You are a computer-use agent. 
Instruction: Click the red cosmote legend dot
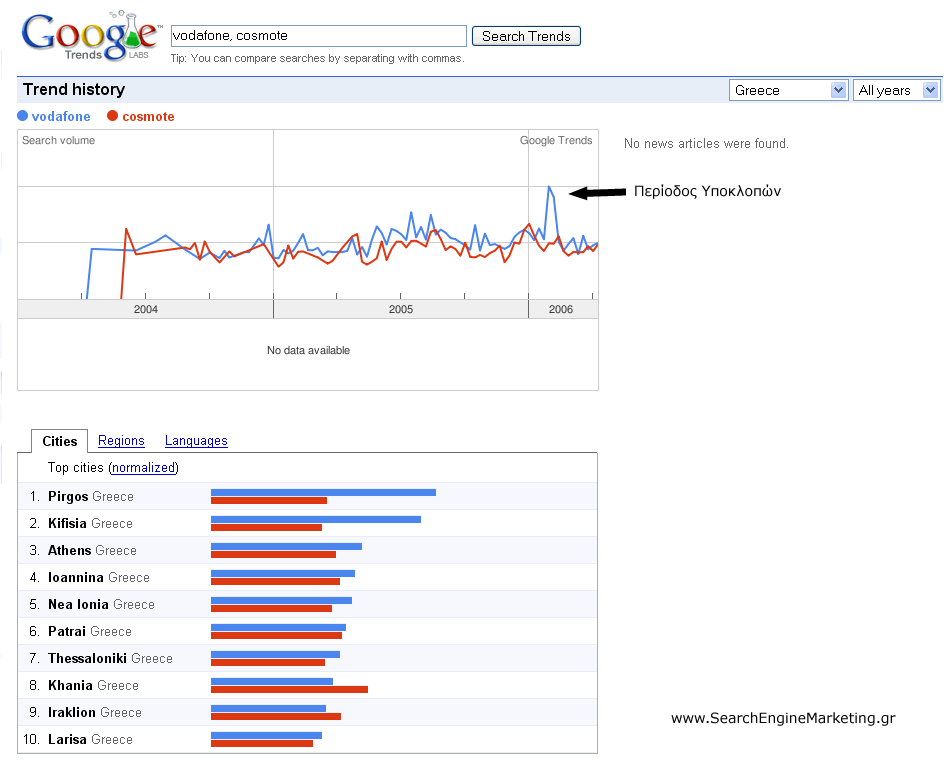[113, 116]
